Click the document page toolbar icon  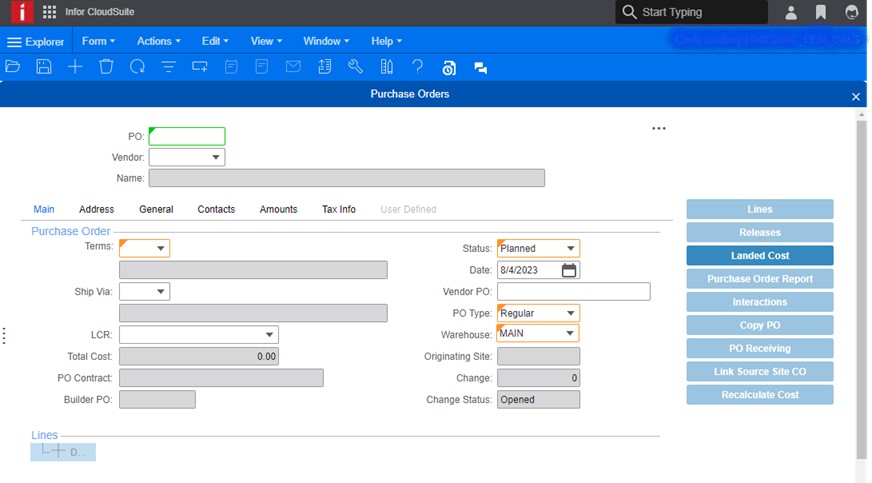tap(261, 67)
